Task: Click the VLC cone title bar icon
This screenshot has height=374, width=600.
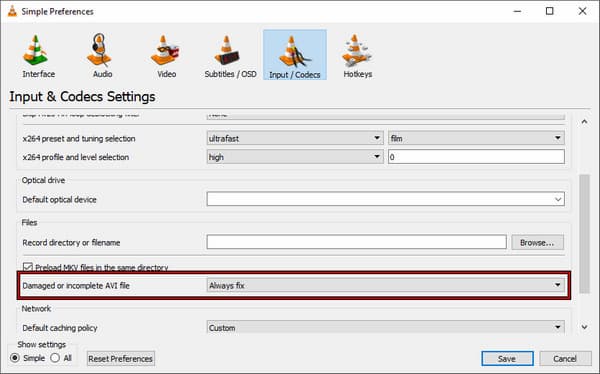Action: 12,11
